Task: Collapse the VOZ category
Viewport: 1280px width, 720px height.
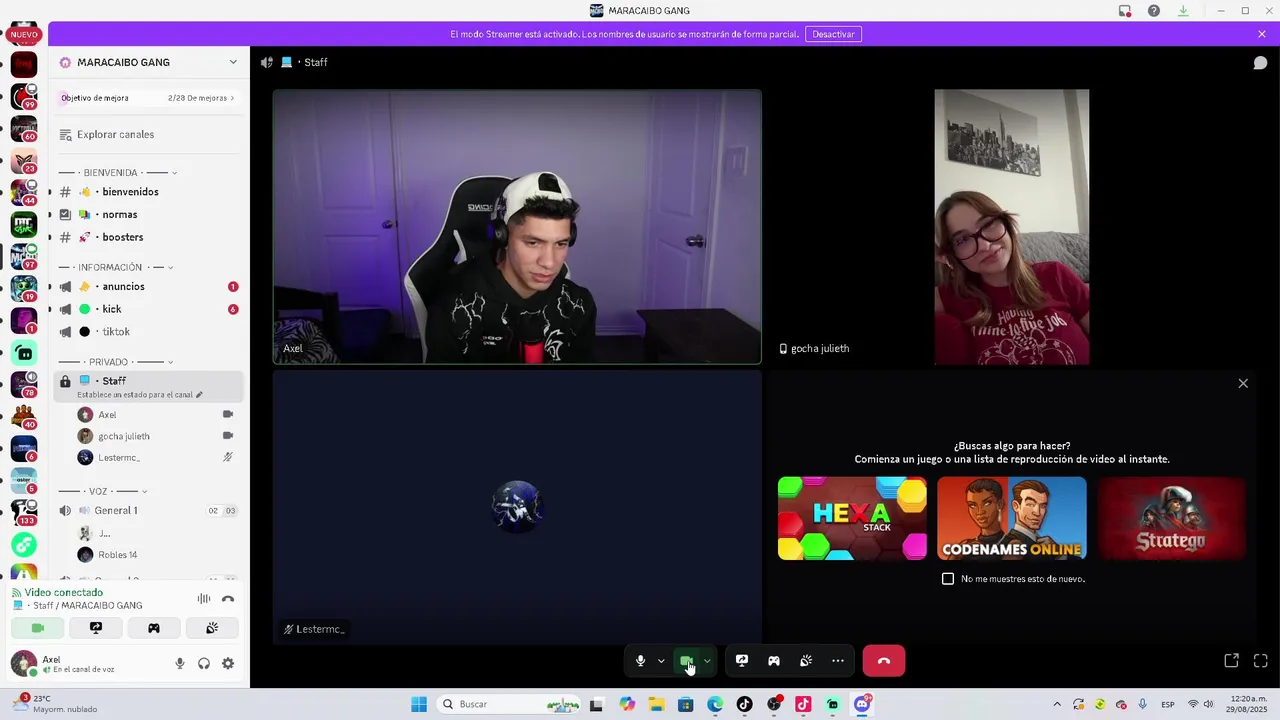Action: tap(103, 491)
